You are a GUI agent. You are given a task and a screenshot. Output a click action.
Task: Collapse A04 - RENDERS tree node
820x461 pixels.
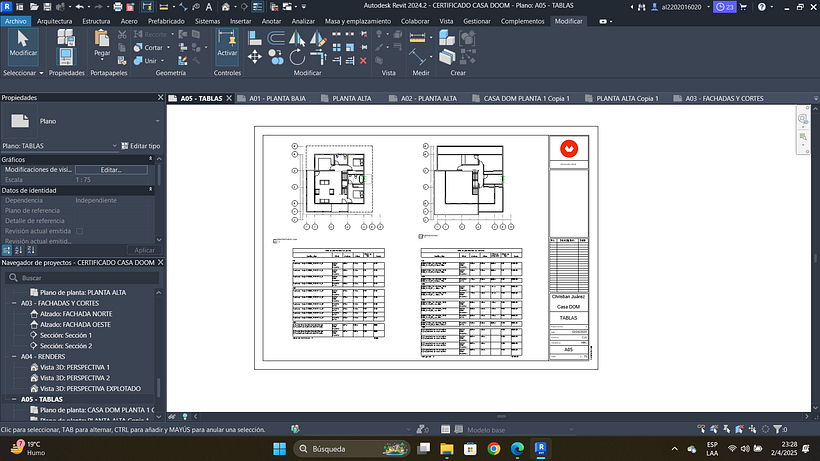(x=15, y=356)
